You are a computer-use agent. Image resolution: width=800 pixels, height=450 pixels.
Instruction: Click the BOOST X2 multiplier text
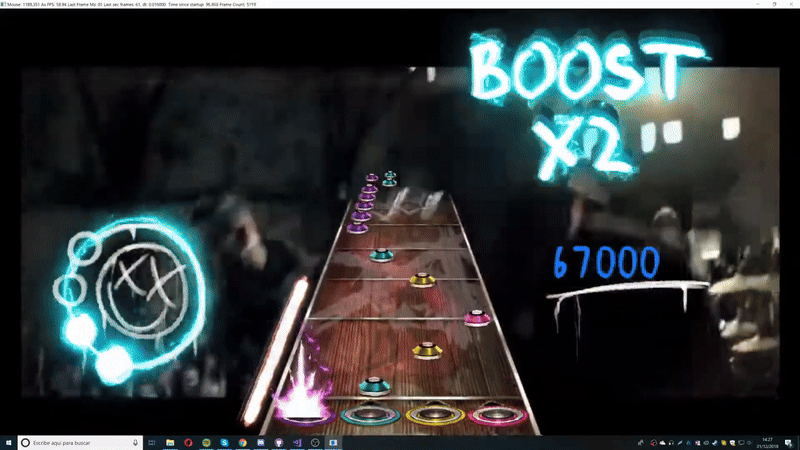coord(587,105)
